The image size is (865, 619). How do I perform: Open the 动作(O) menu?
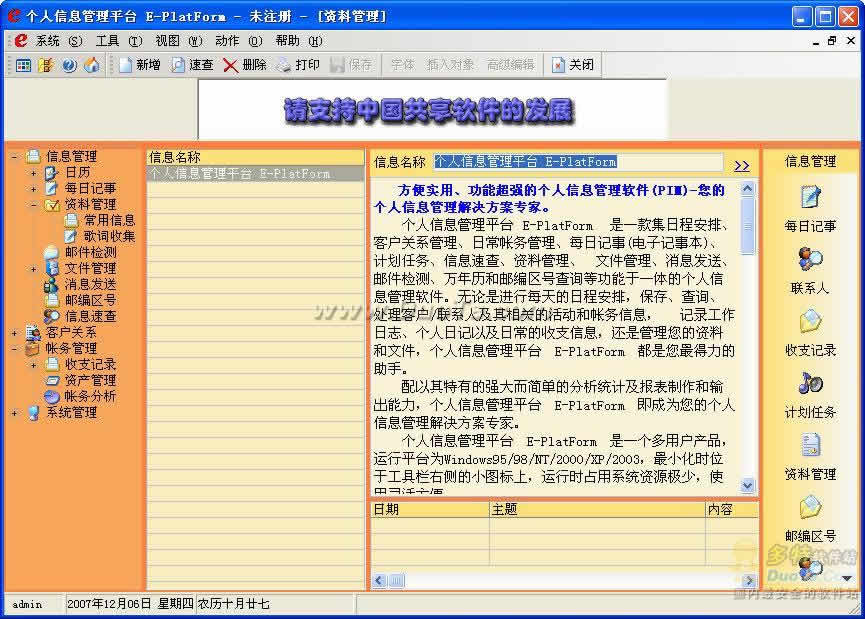(238, 41)
